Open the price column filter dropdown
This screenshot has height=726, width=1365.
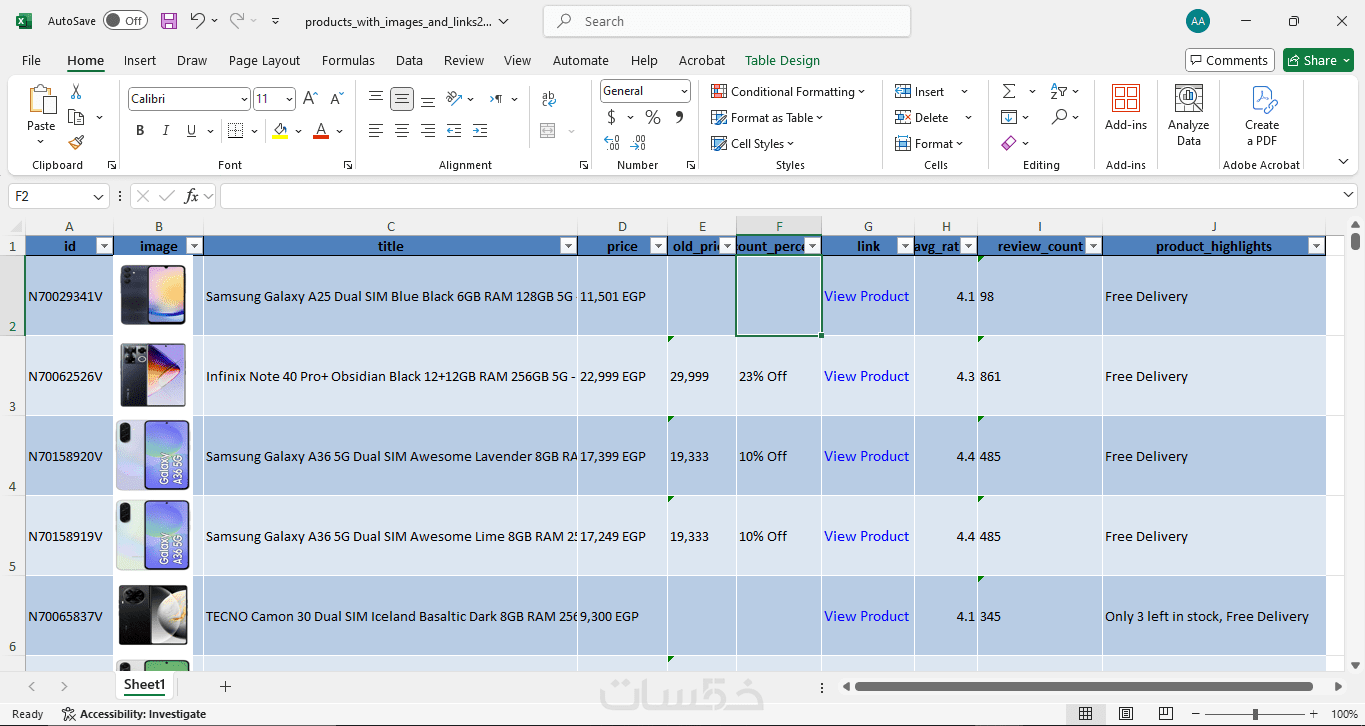(x=658, y=246)
